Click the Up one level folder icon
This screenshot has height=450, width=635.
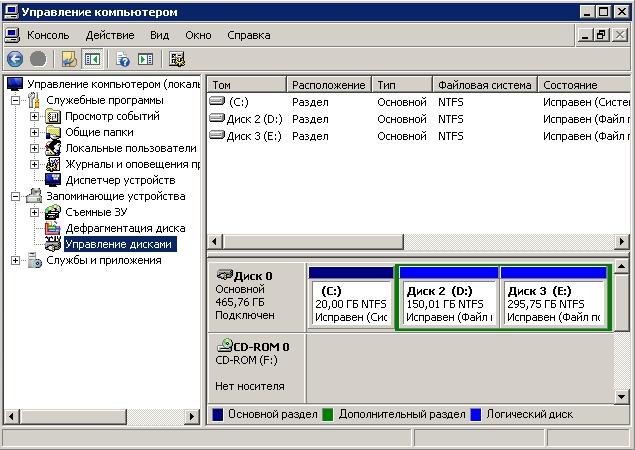pos(69,59)
